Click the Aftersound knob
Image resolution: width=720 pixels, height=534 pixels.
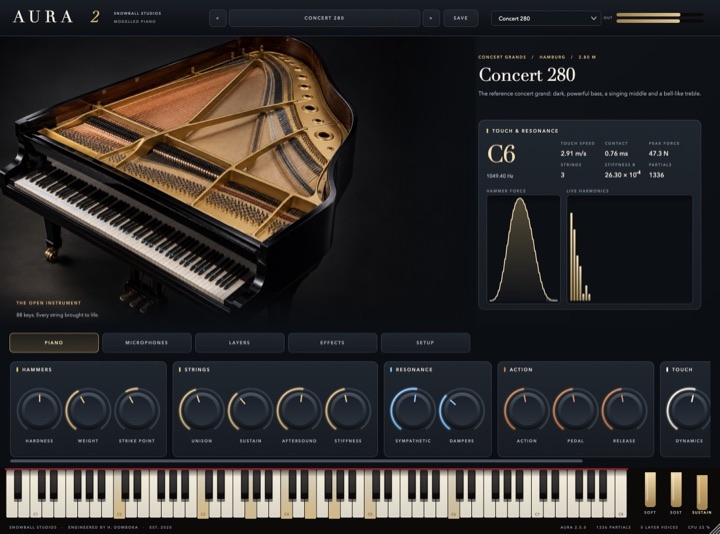[299, 410]
